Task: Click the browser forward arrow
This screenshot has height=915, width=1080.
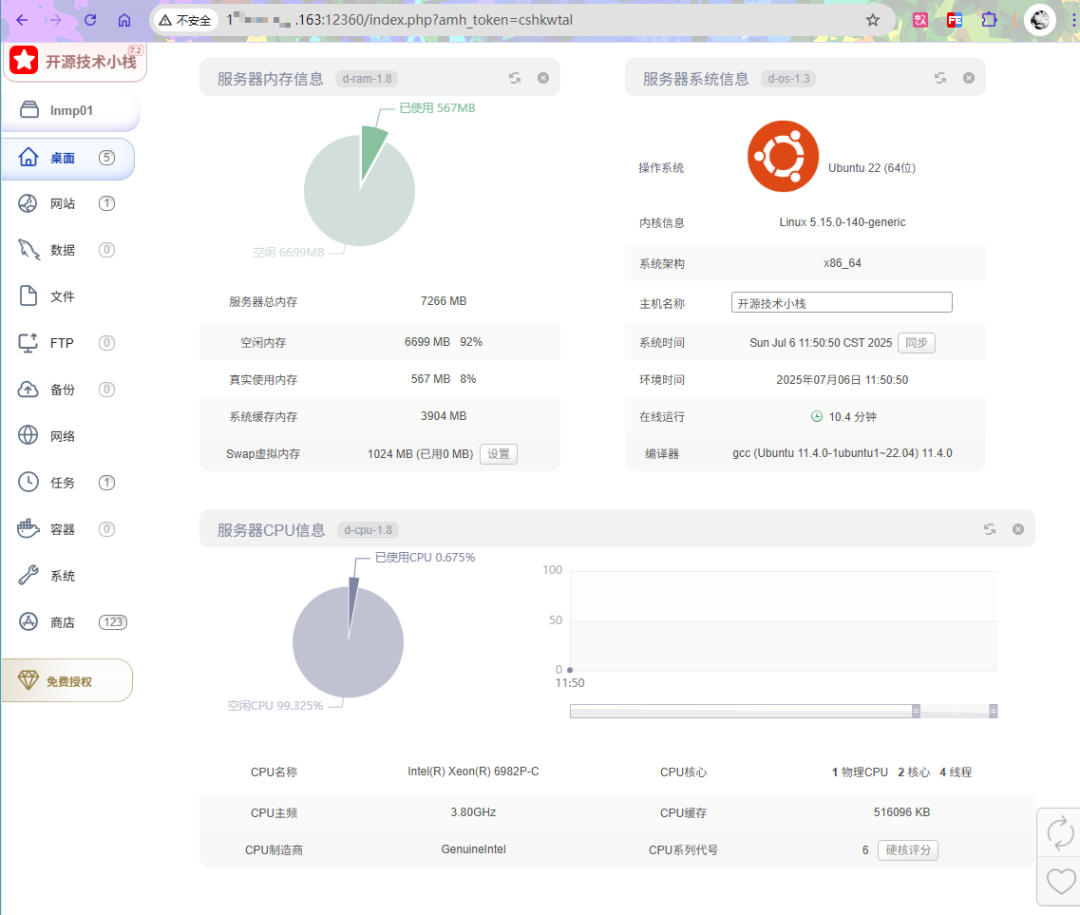Action: (x=55, y=20)
